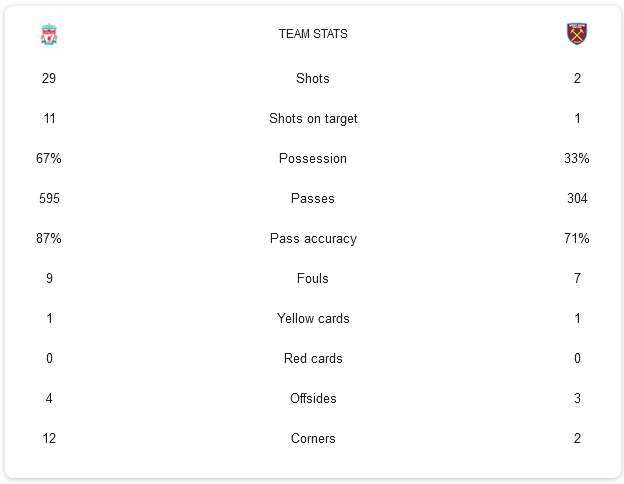Click the Fouls stat label

pyautogui.click(x=313, y=278)
